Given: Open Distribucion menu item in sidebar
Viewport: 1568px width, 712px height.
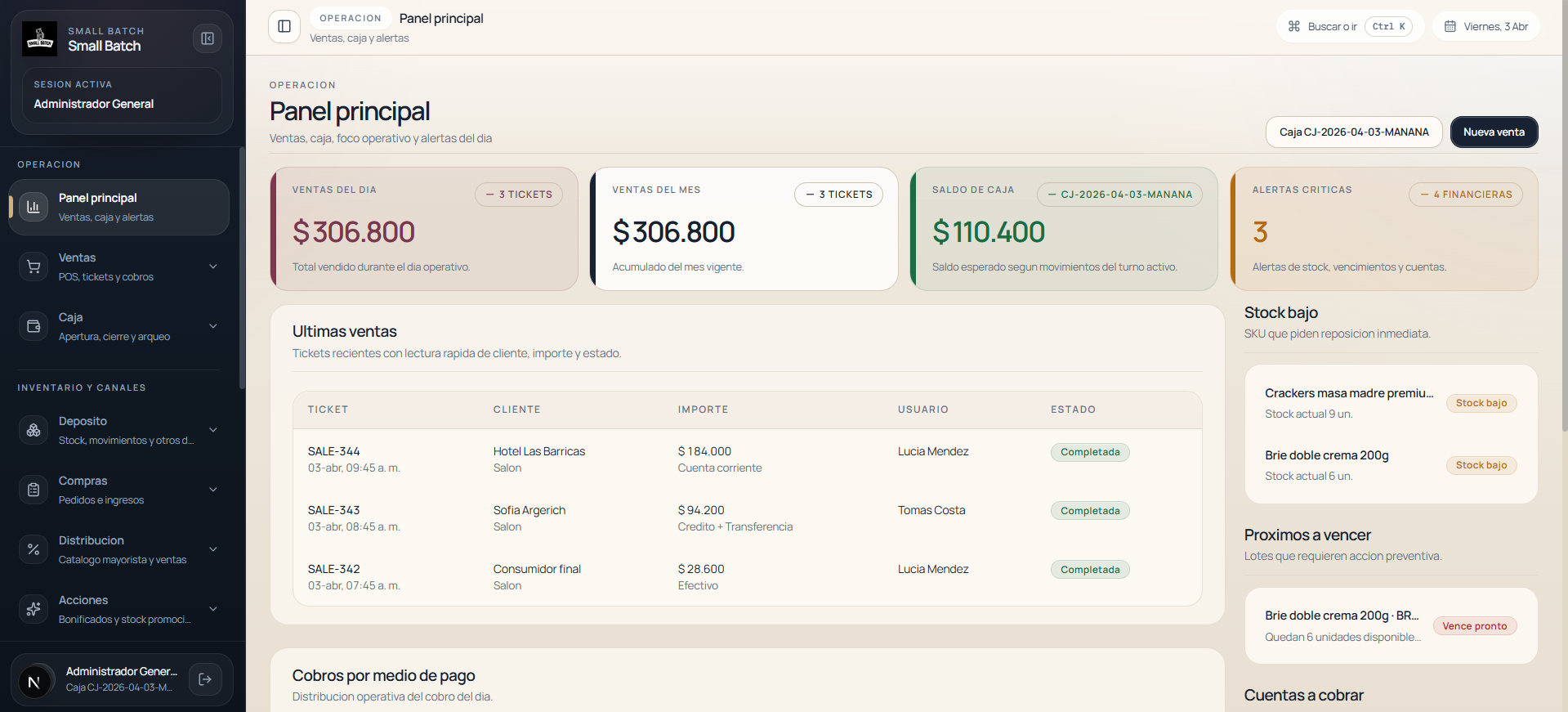Looking at the screenshot, I should click(123, 549).
